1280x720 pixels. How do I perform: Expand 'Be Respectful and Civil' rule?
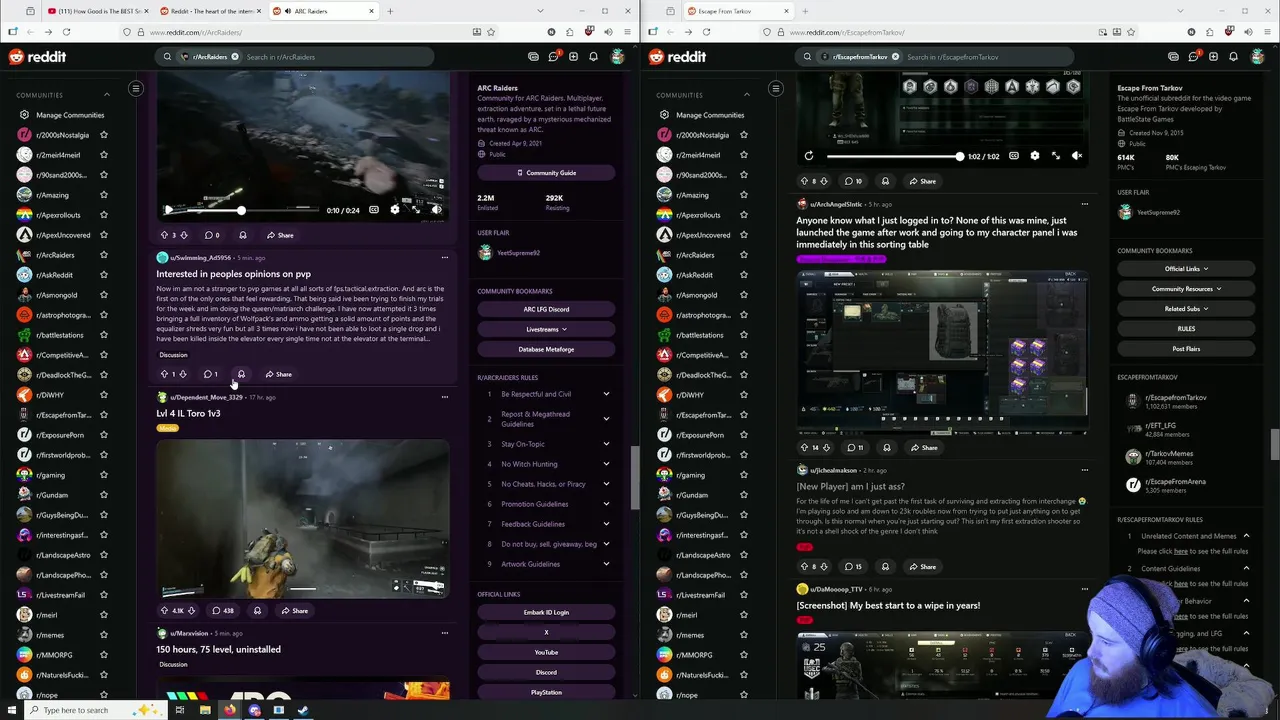(606, 394)
